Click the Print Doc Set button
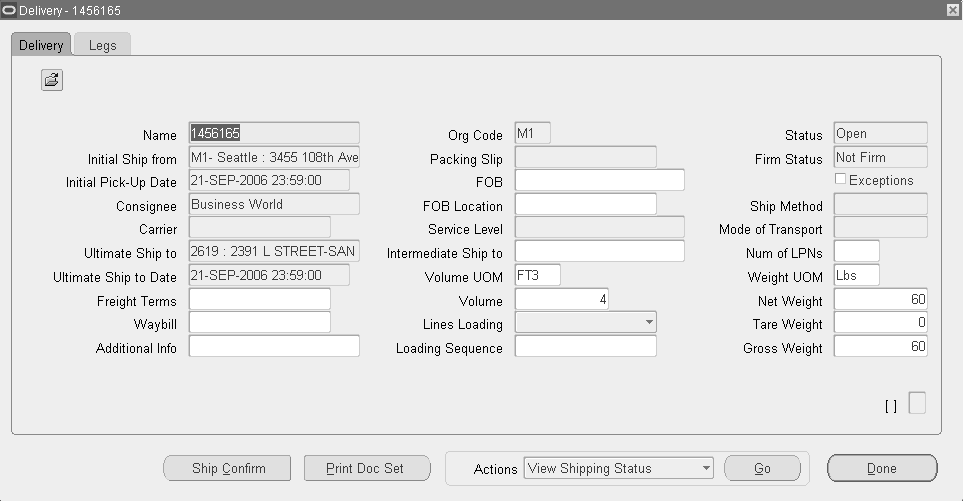963x501 pixels. (367, 468)
